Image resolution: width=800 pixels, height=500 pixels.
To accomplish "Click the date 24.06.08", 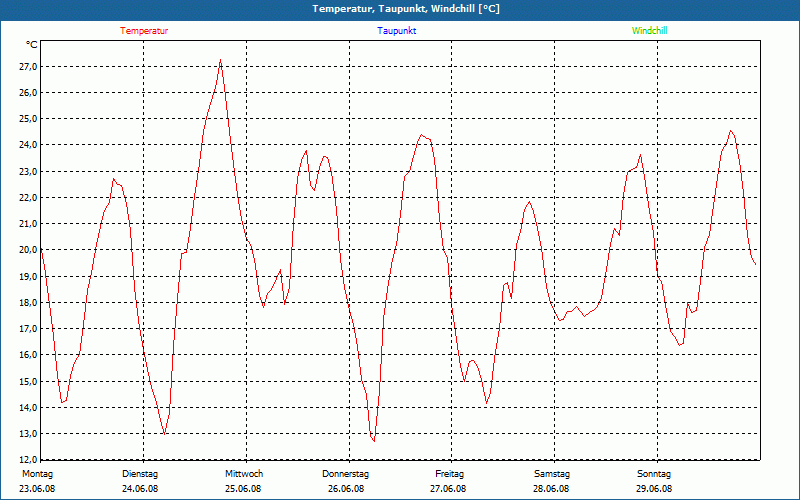I will coord(140,489).
